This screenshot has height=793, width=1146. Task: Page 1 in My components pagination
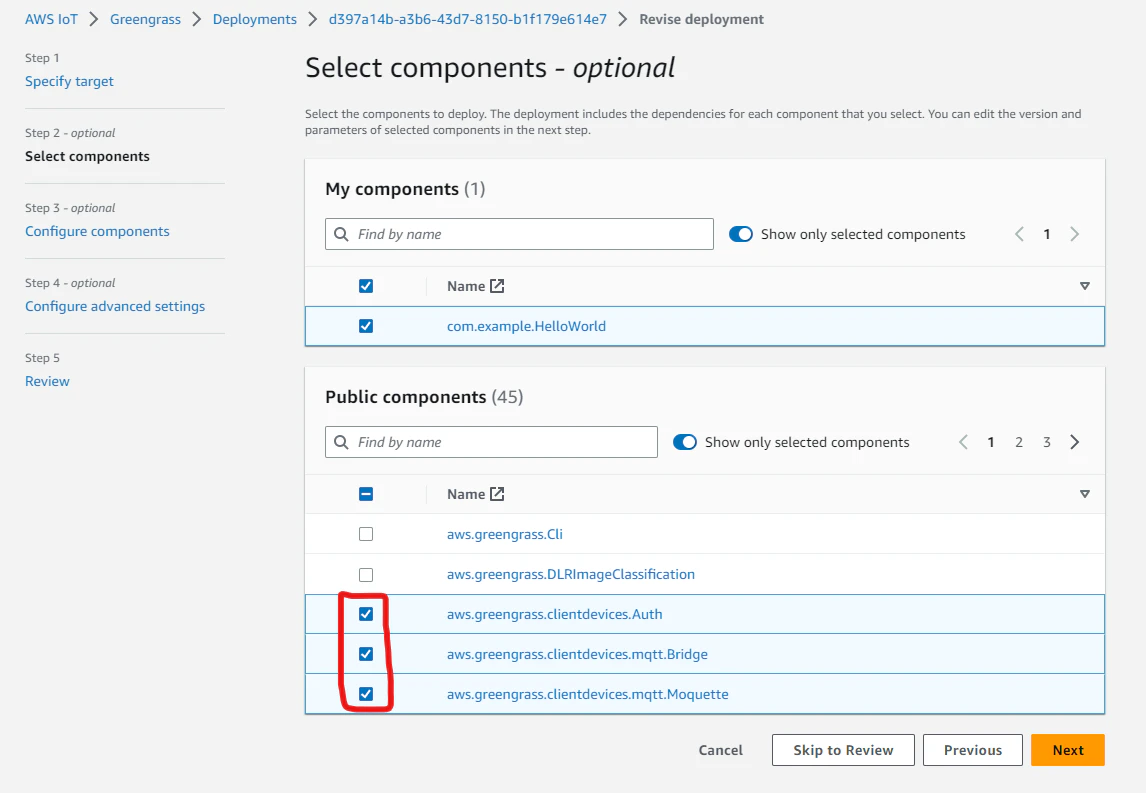(x=1047, y=234)
